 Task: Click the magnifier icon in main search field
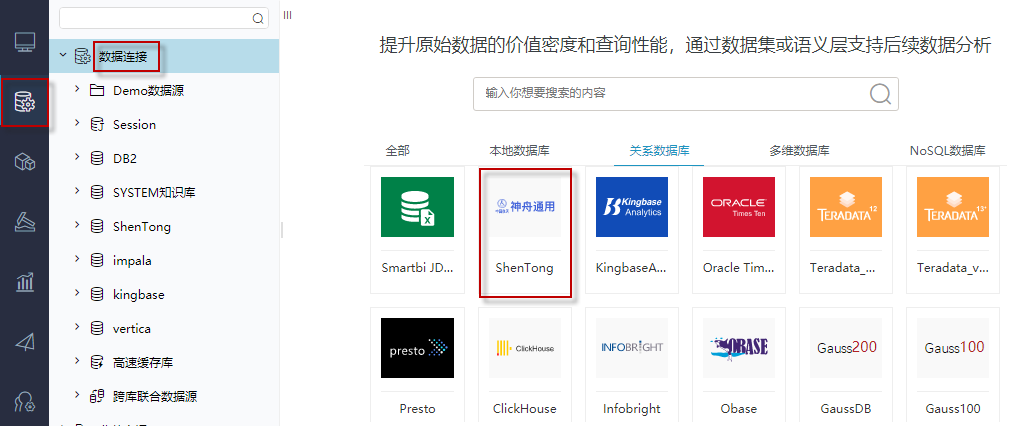pyautogui.click(x=880, y=94)
